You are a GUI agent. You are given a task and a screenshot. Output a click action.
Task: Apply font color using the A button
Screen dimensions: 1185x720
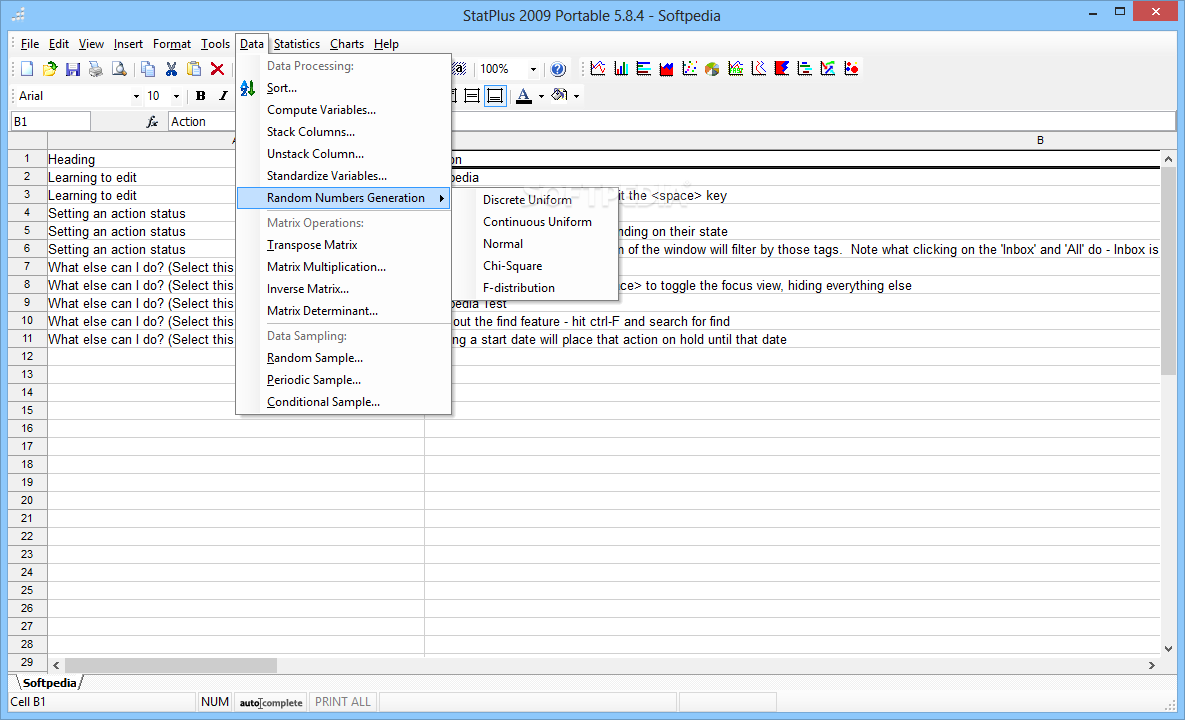[524, 96]
